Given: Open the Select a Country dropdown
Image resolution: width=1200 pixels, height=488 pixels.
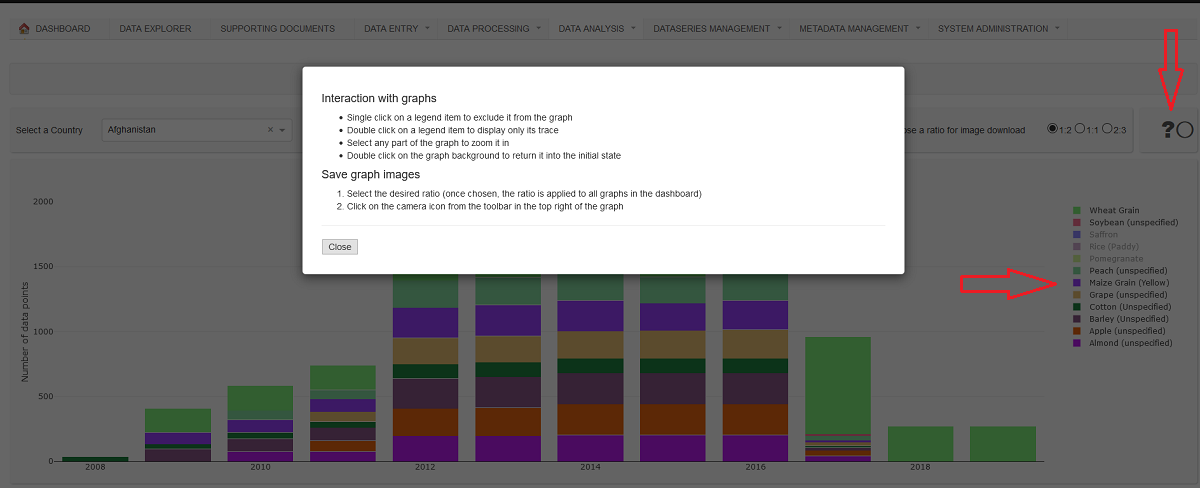Looking at the screenshot, I should pos(283,130).
